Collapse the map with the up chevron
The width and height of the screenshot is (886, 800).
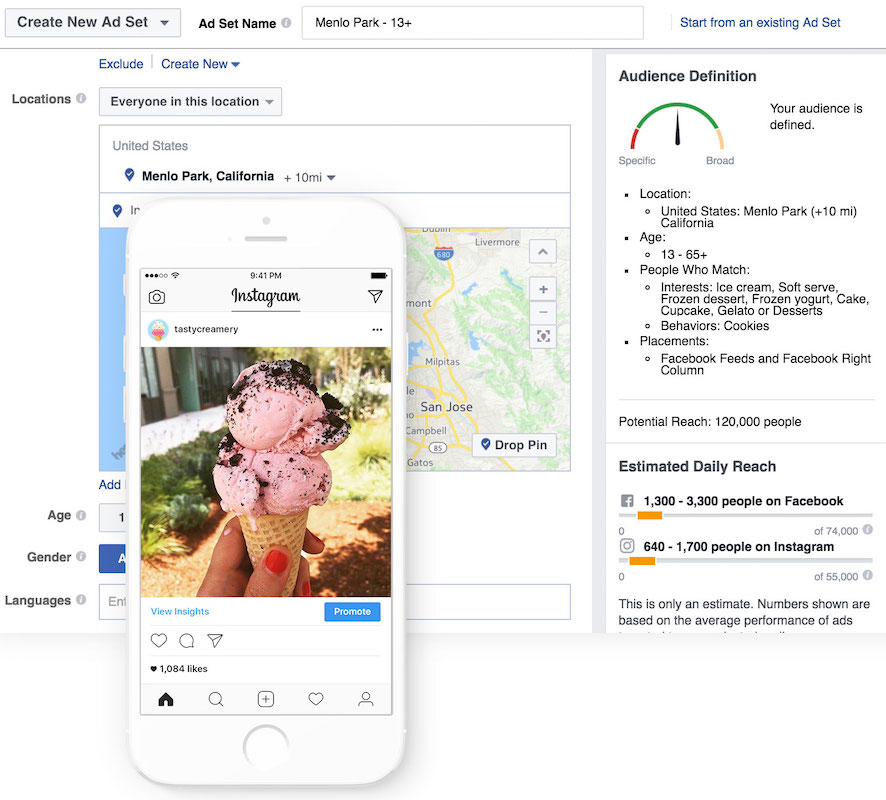click(543, 251)
